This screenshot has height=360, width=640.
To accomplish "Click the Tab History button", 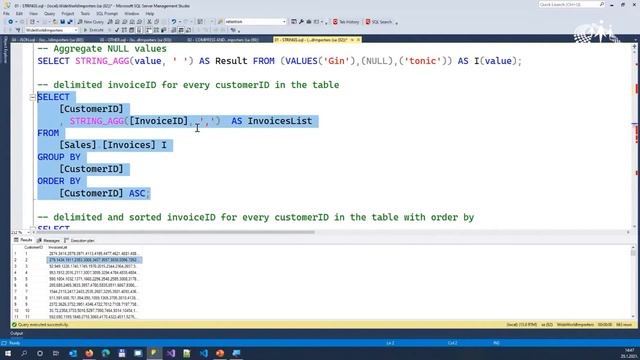I will pyautogui.click(x=346, y=22).
